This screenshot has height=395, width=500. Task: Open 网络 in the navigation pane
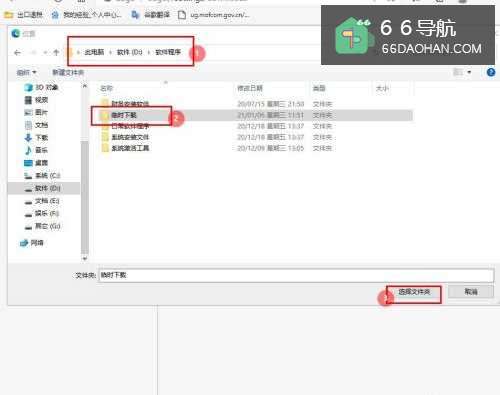click(32, 243)
